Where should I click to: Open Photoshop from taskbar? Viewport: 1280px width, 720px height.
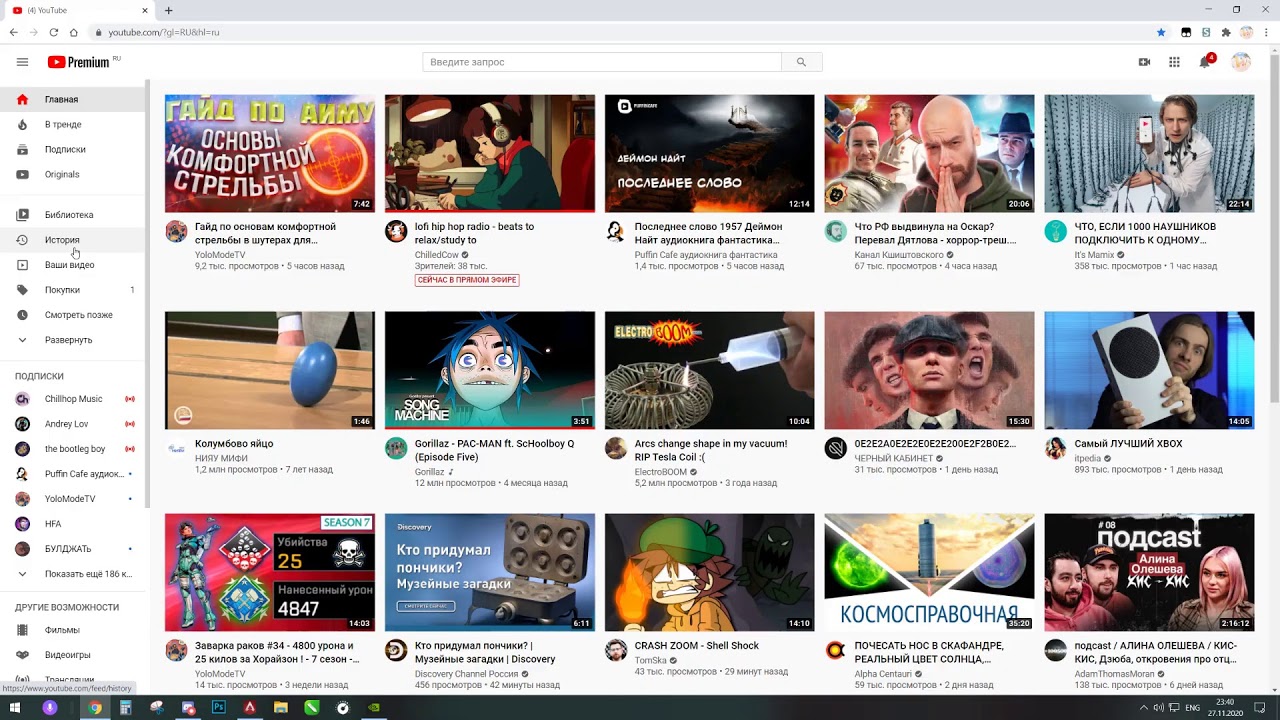point(219,708)
